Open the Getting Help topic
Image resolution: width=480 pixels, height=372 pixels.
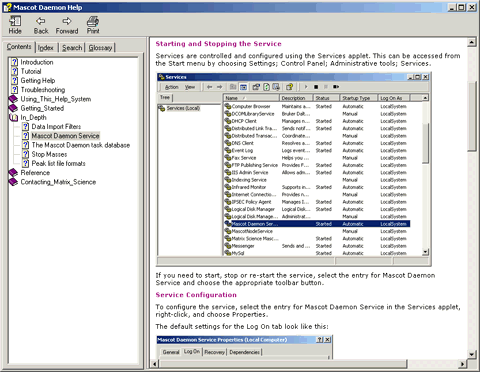[38, 80]
